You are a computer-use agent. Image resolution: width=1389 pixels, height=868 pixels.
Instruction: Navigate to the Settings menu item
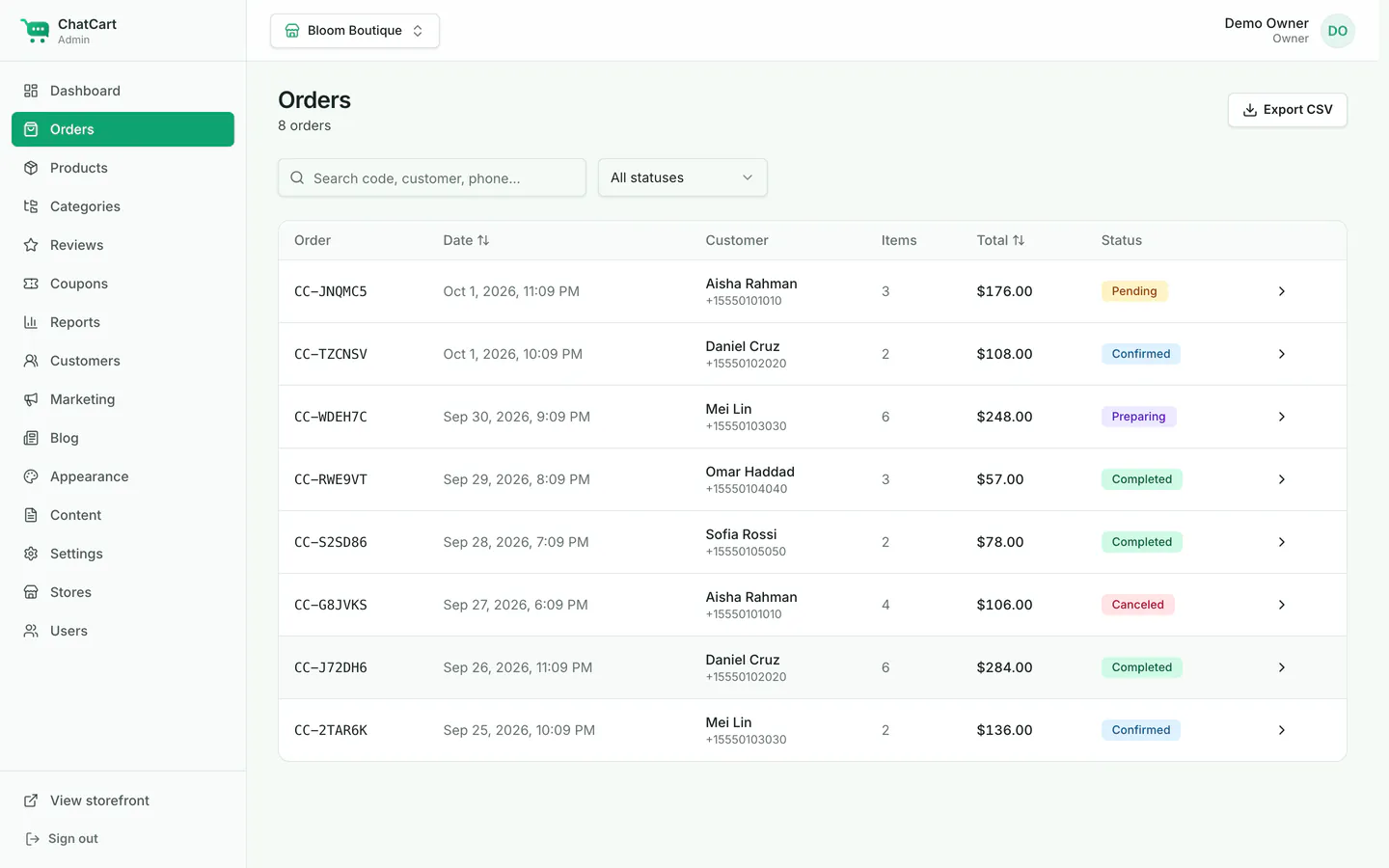click(x=123, y=554)
